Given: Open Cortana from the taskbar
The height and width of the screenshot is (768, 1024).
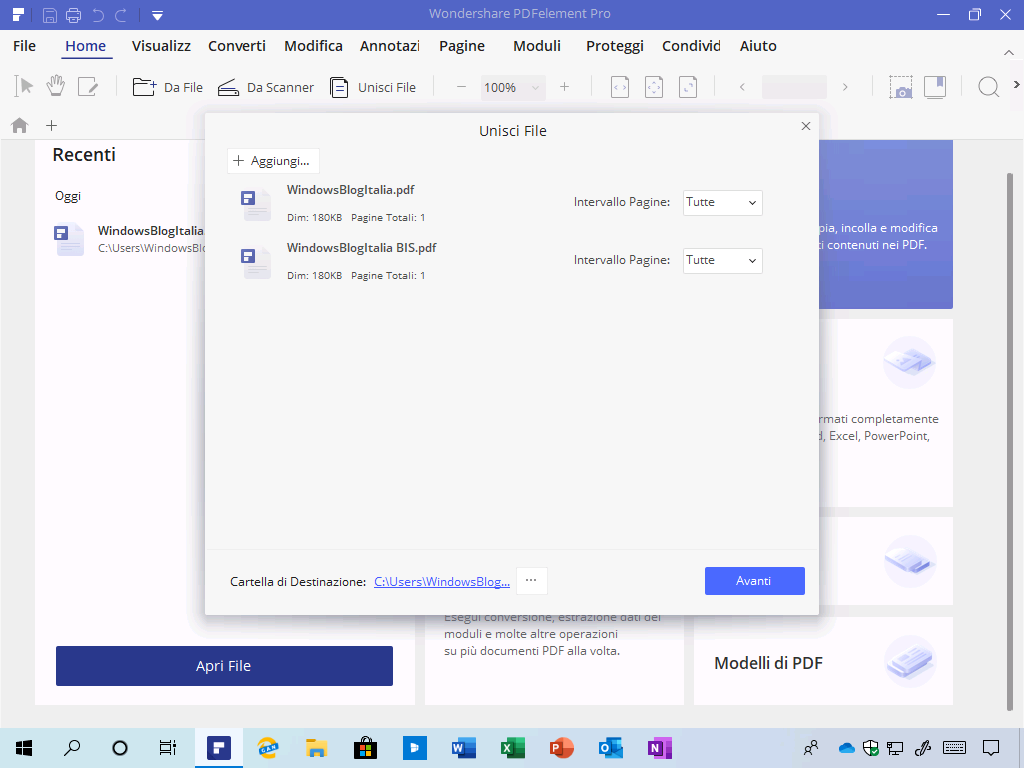Looking at the screenshot, I should click(x=120, y=748).
